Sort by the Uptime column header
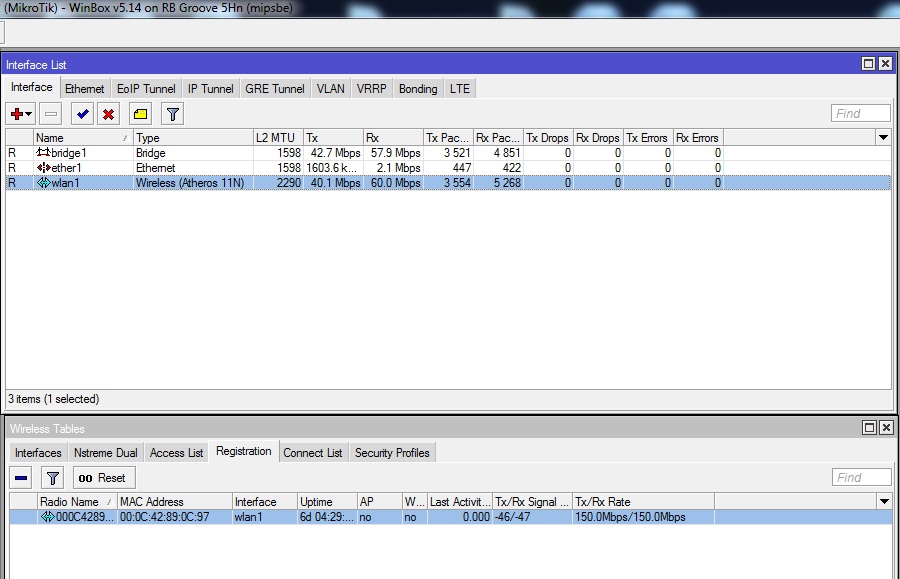Screen dimensions: 900x579 pyautogui.click(x=327, y=502)
